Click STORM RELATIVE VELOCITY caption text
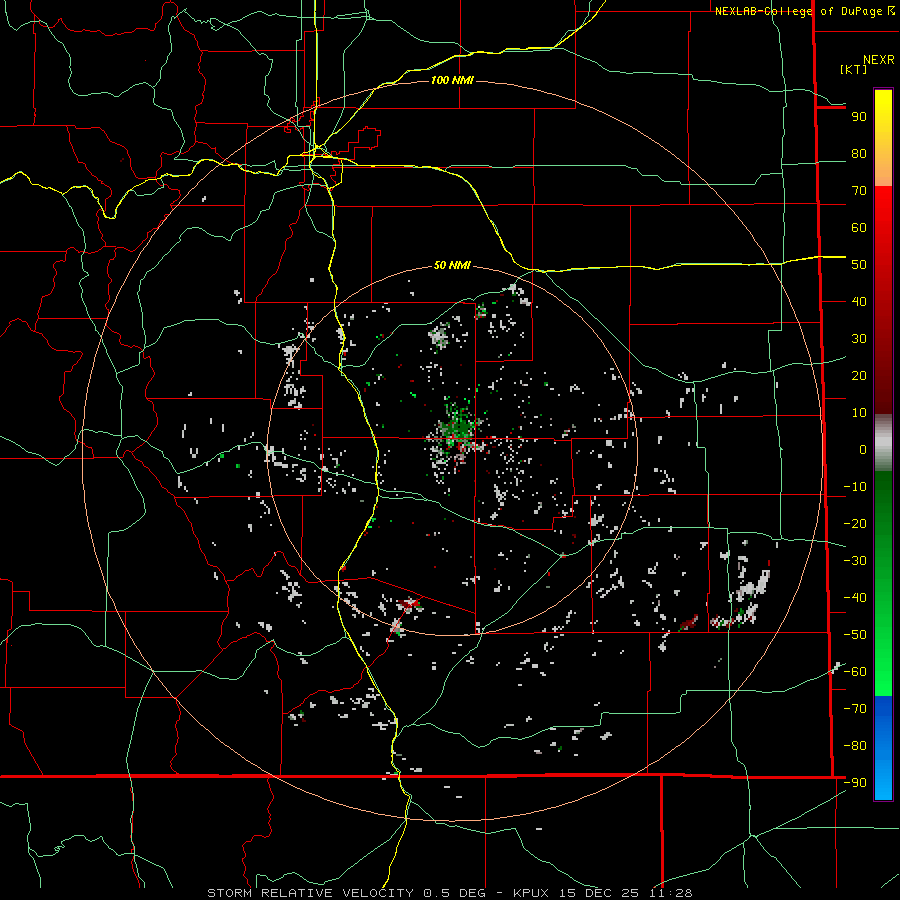Image resolution: width=900 pixels, height=900 pixels. pos(311,893)
